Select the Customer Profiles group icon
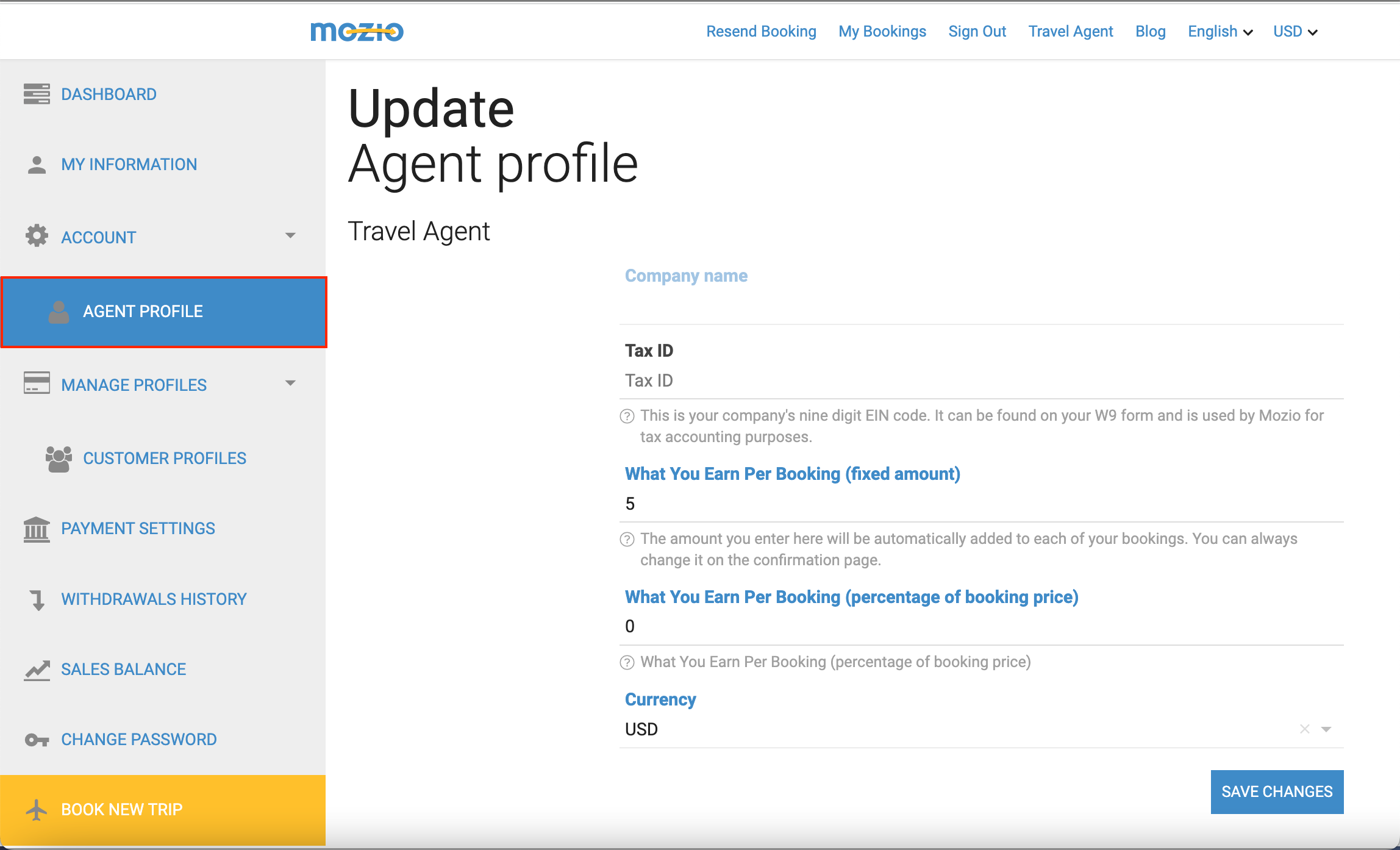Screen dimensions: 1400x850 pos(59,457)
